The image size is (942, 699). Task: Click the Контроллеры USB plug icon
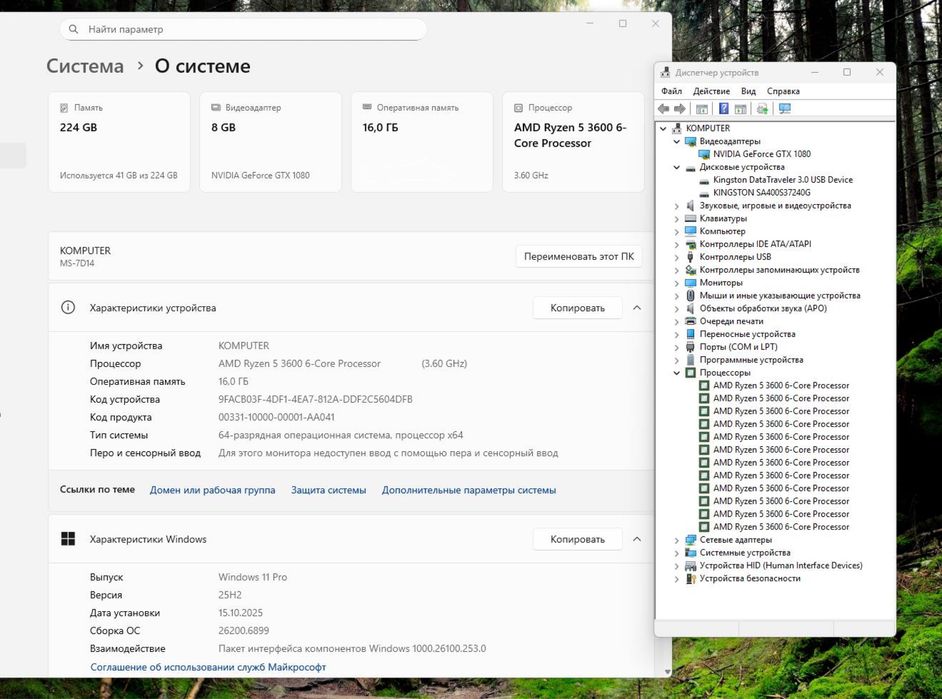point(690,257)
